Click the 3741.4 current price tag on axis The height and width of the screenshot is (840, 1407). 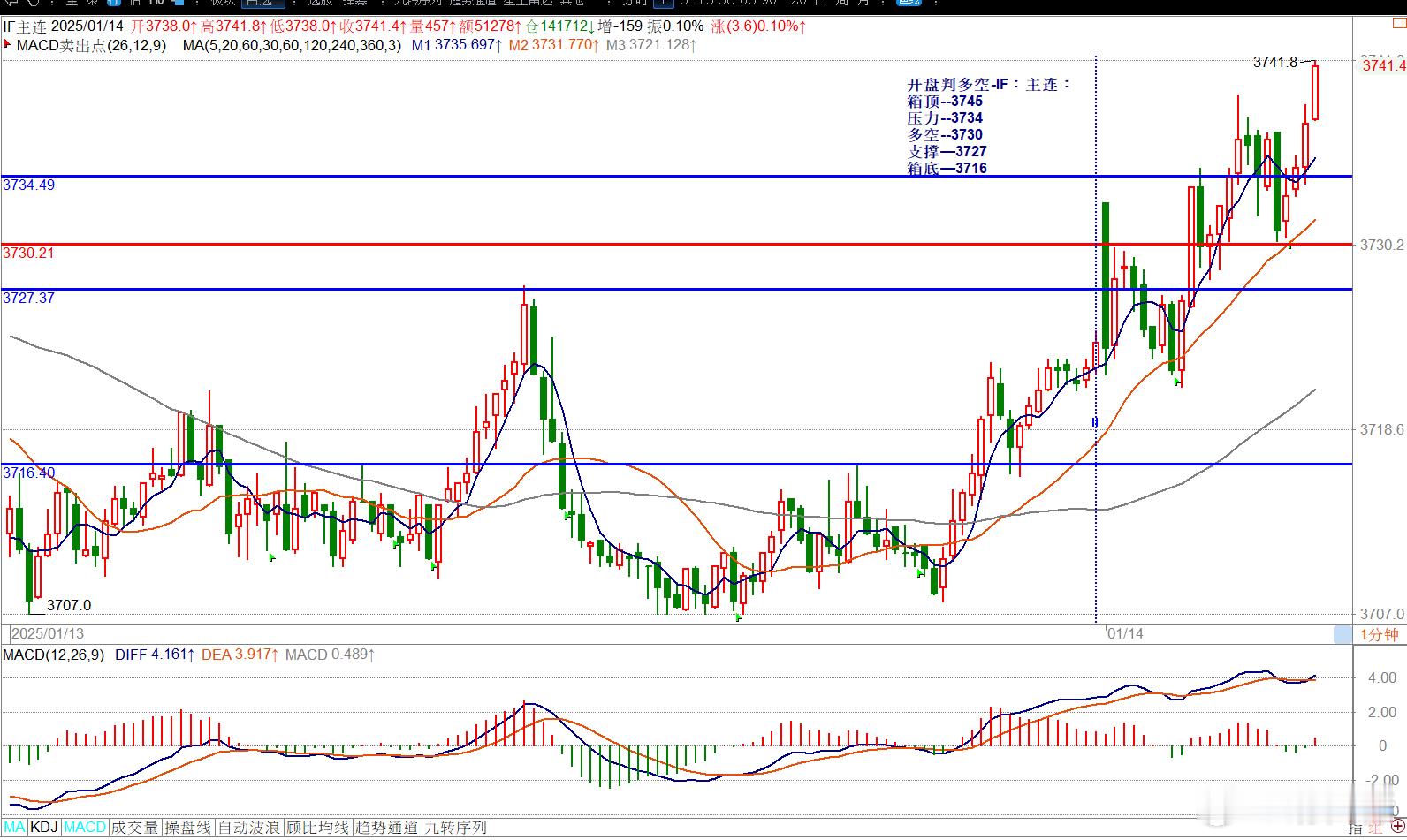pyautogui.click(x=1383, y=64)
